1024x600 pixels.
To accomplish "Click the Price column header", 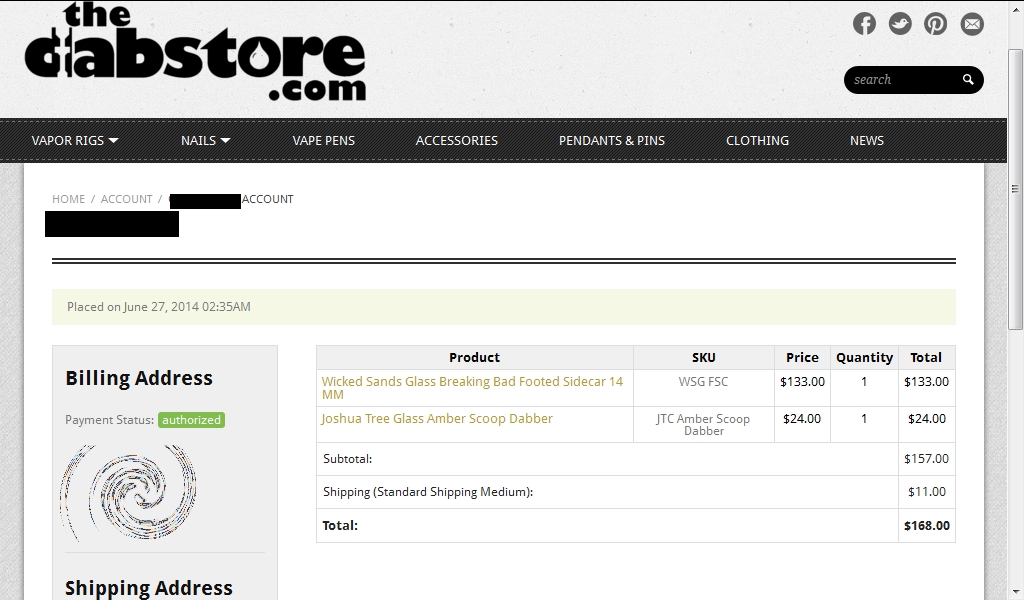I will pos(802,358).
